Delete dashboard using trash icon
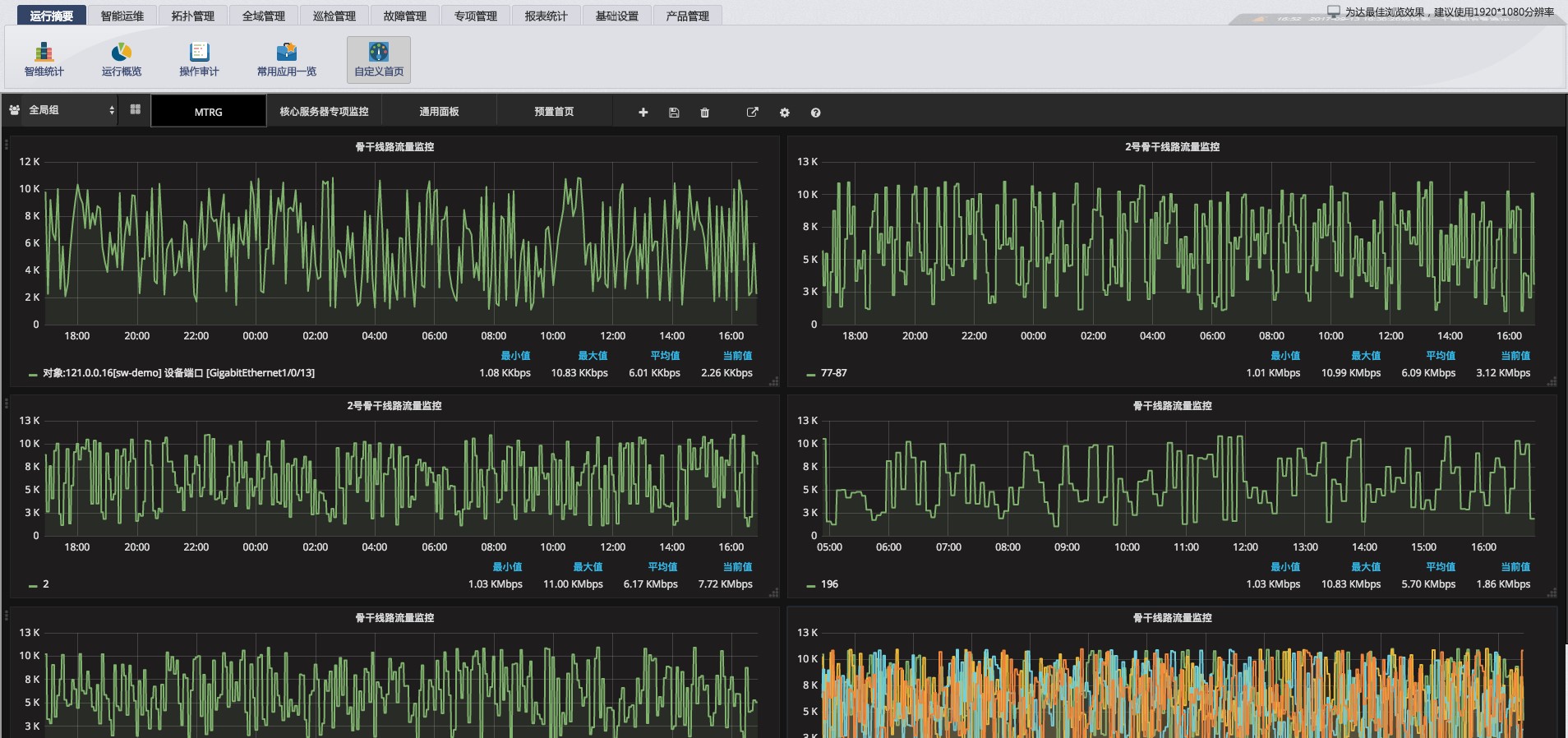 click(704, 113)
